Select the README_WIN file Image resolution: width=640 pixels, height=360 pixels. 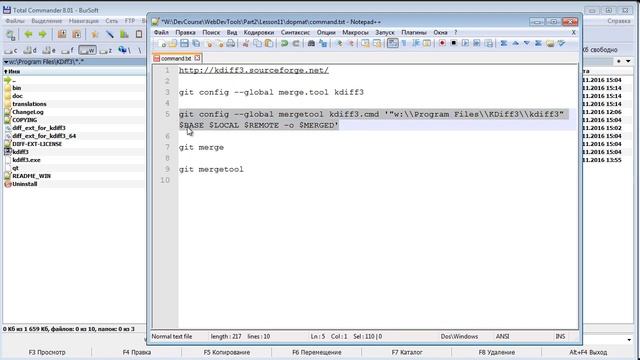point(31,176)
